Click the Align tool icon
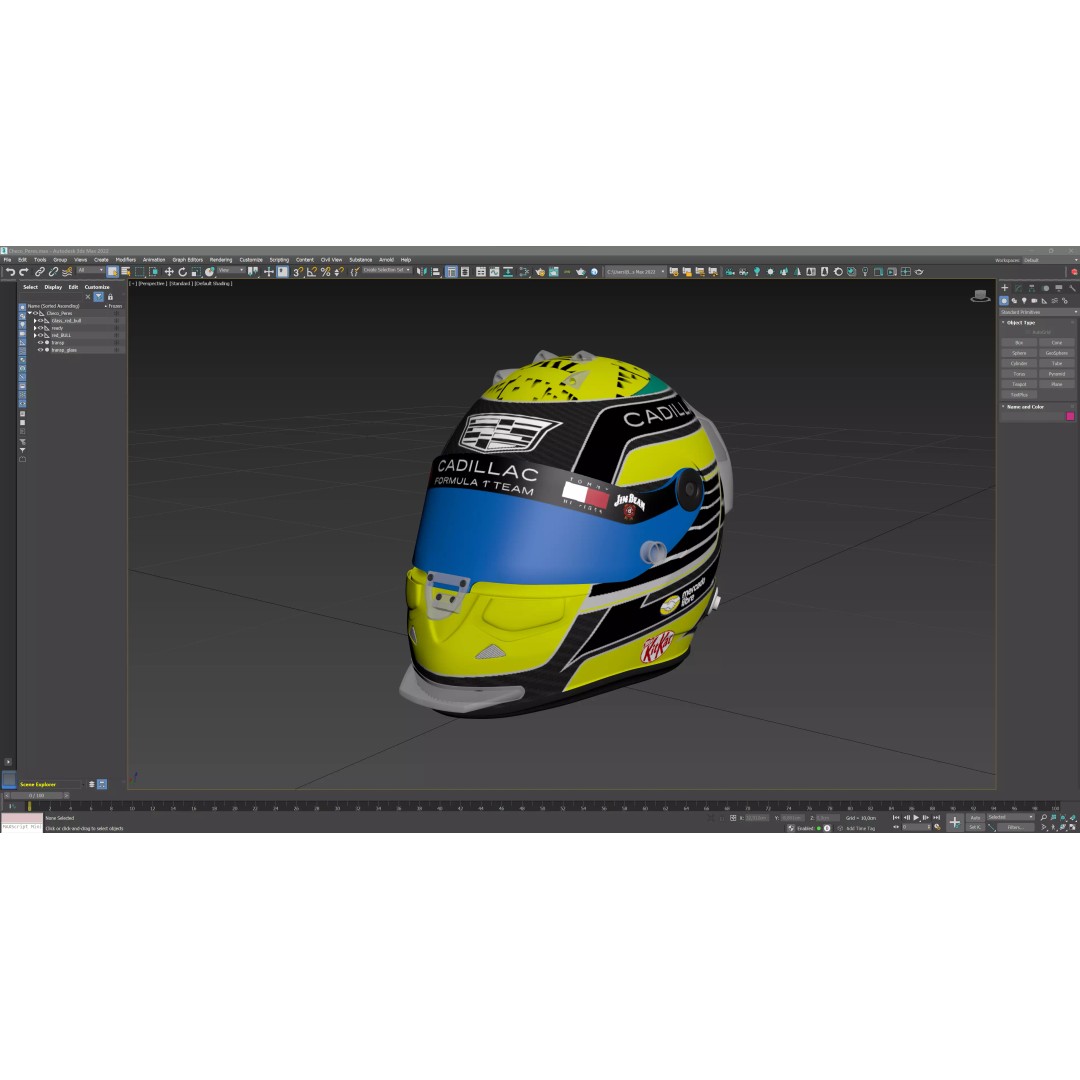The width and height of the screenshot is (1080, 1080). click(435, 271)
